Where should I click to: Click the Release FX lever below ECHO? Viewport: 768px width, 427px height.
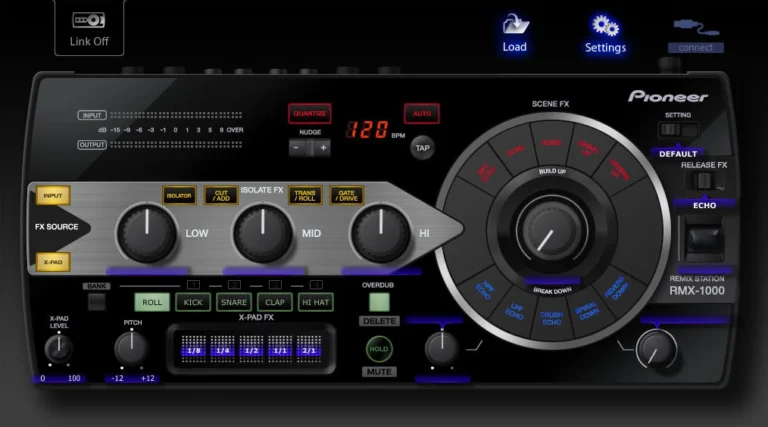coord(704,240)
